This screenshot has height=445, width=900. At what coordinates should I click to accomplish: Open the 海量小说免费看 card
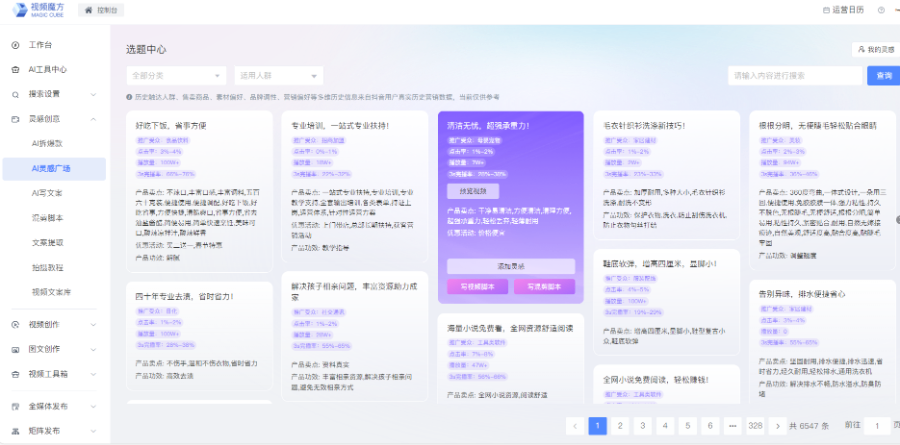pyautogui.click(x=511, y=359)
